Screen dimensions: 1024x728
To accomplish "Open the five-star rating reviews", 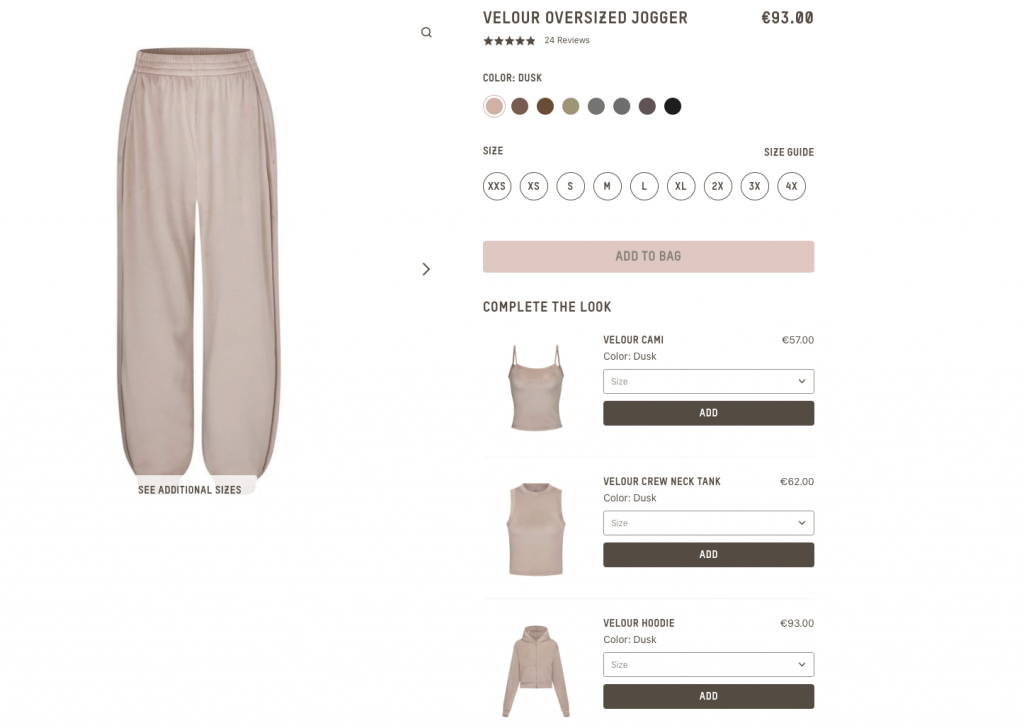I will pos(509,40).
